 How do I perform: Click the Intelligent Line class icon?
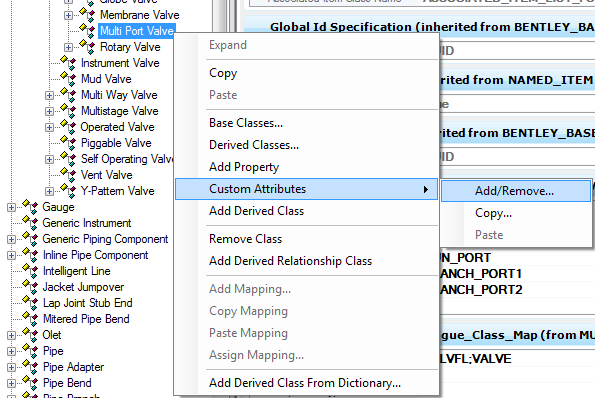point(30,271)
